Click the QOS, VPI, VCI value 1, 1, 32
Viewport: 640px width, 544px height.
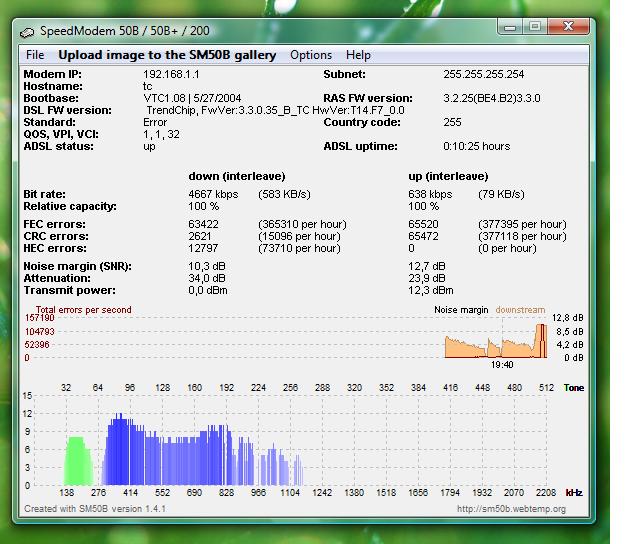tap(162, 134)
